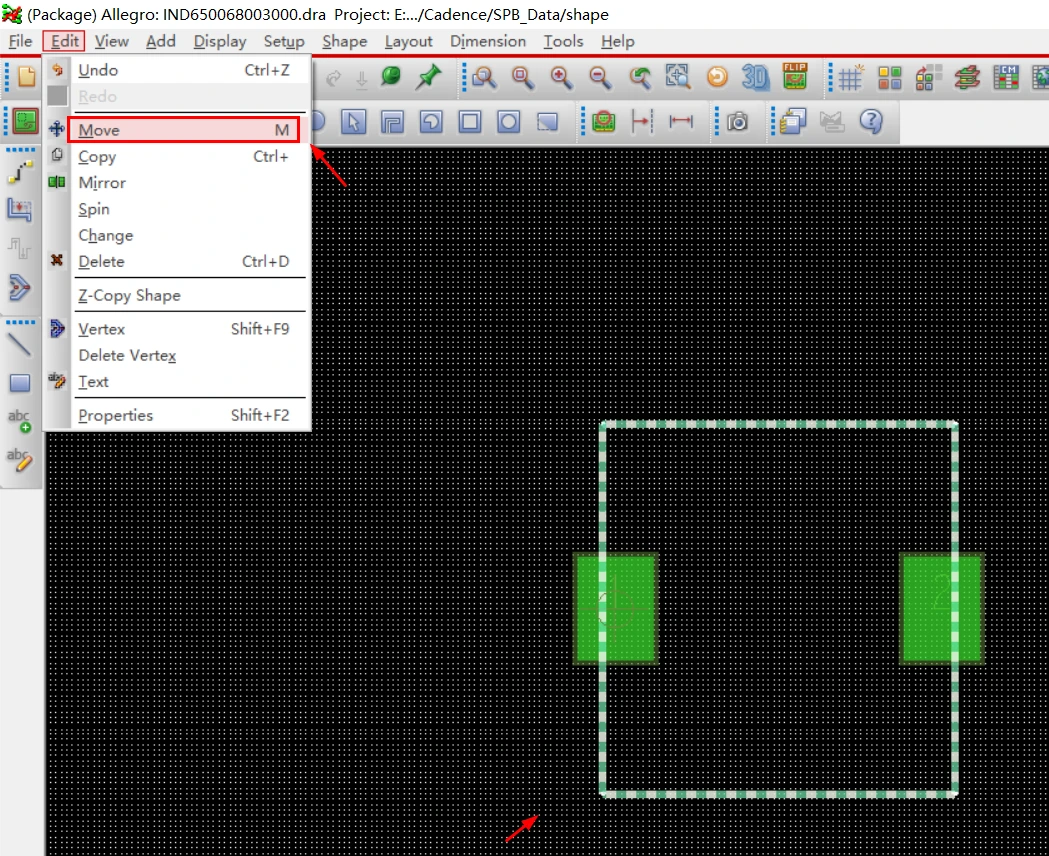Click Zoom by points magnifier icon
This screenshot has height=856, width=1049.
coord(484,78)
